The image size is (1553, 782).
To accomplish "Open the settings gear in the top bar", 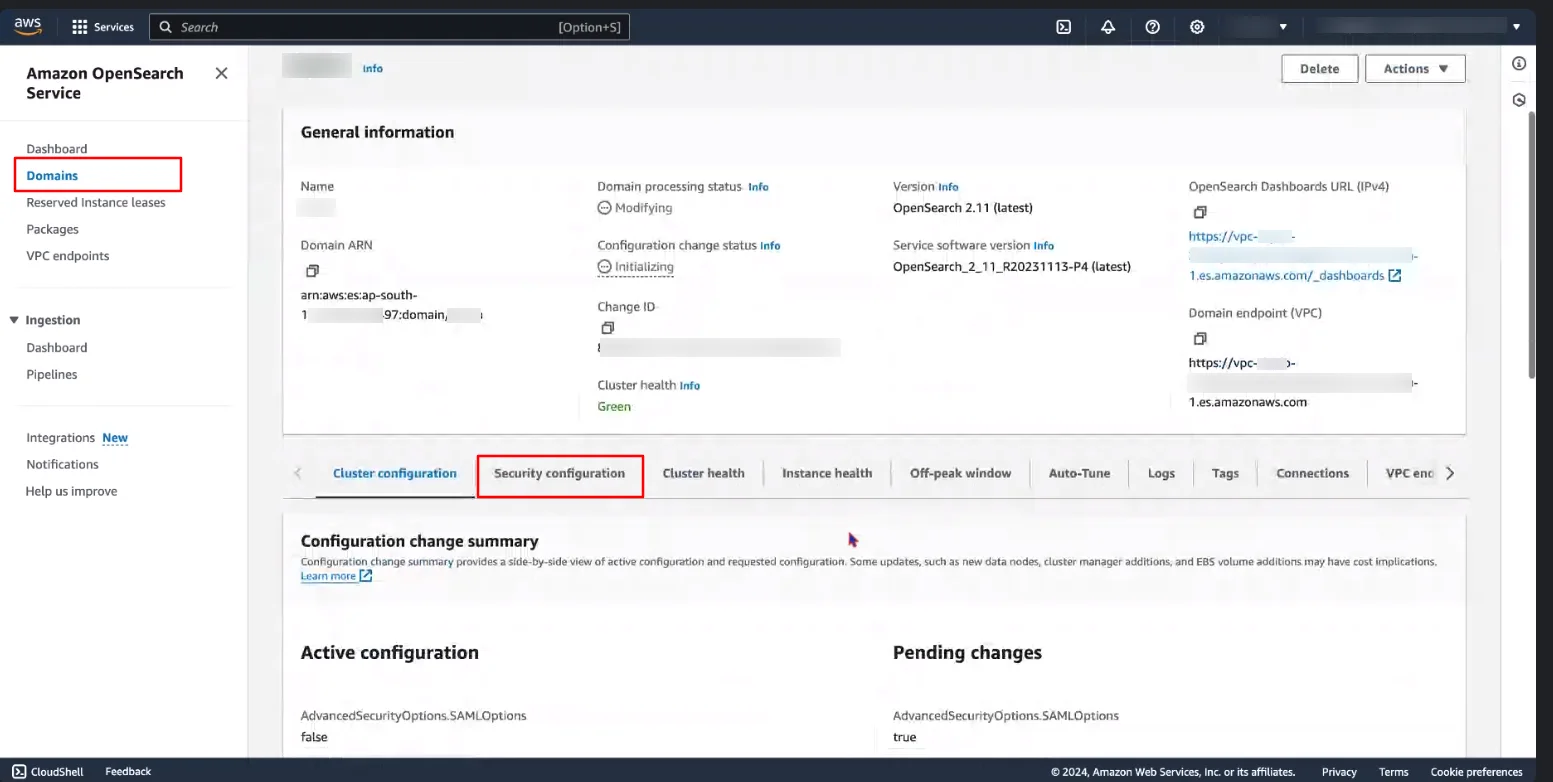I will [x=1197, y=27].
